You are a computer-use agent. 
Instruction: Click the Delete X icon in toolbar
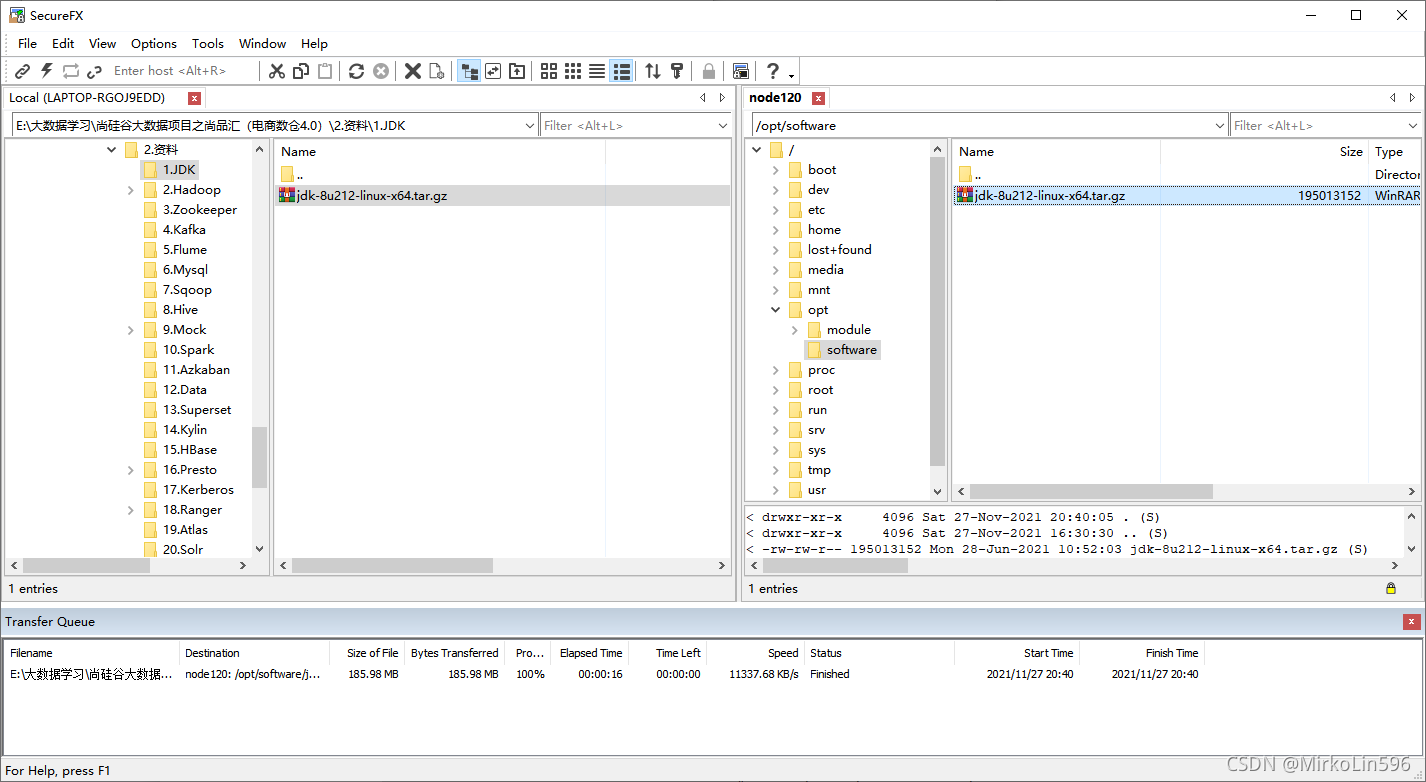pyautogui.click(x=412, y=71)
